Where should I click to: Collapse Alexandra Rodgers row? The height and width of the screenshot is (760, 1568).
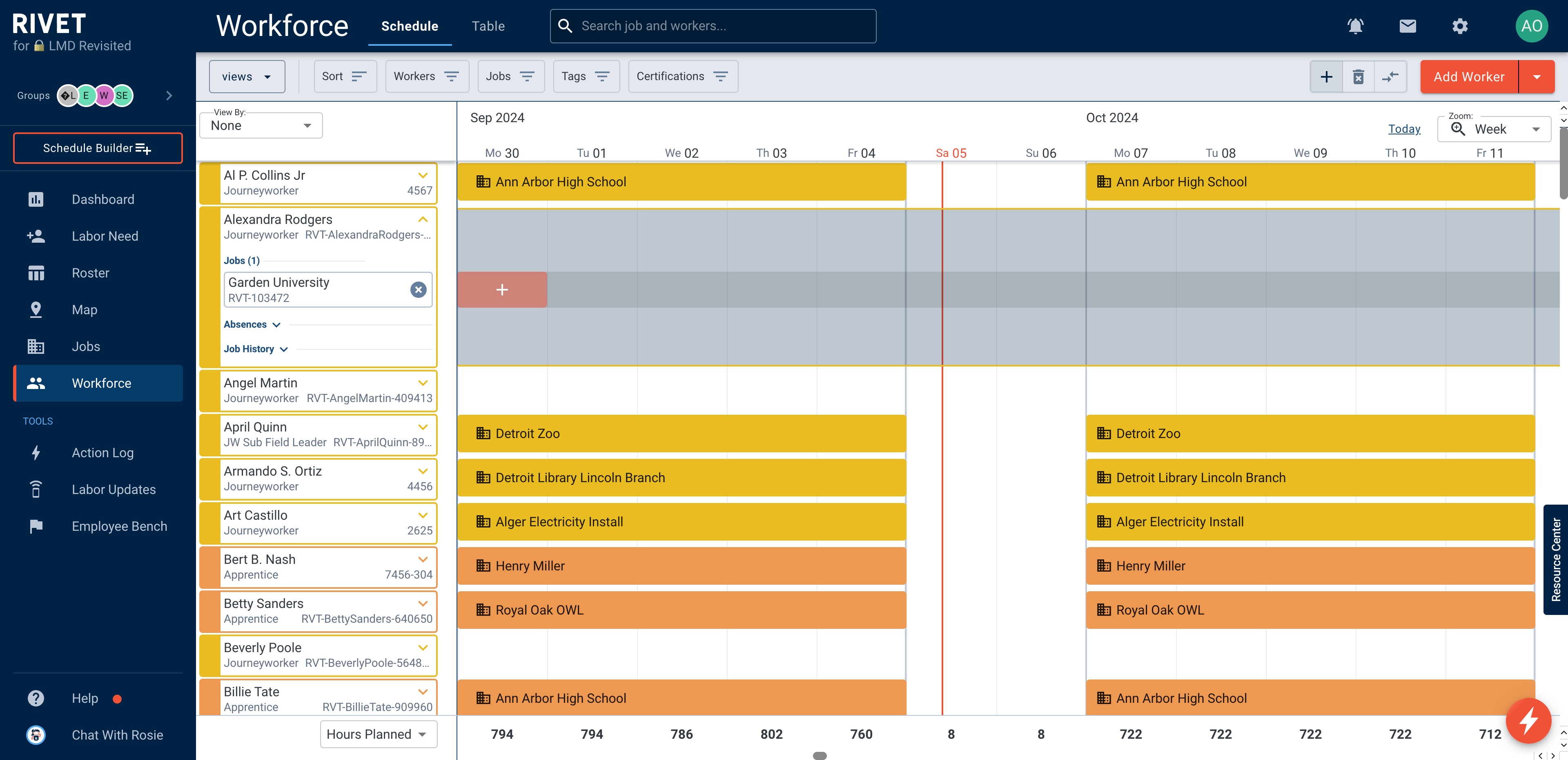pos(423,220)
